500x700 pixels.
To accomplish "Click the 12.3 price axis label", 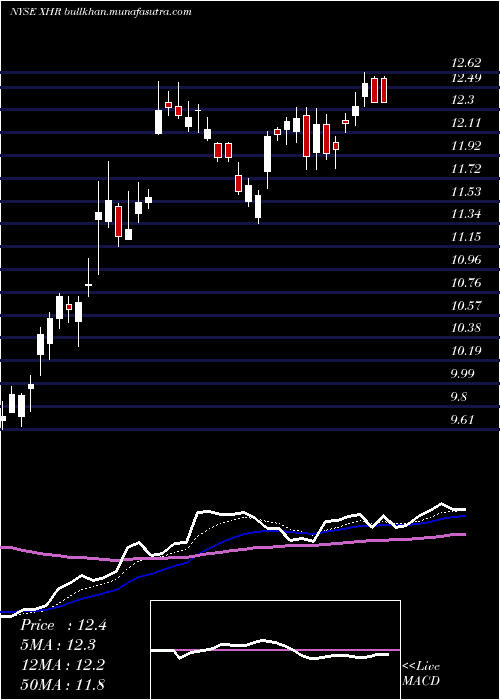I will (x=462, y=101).
